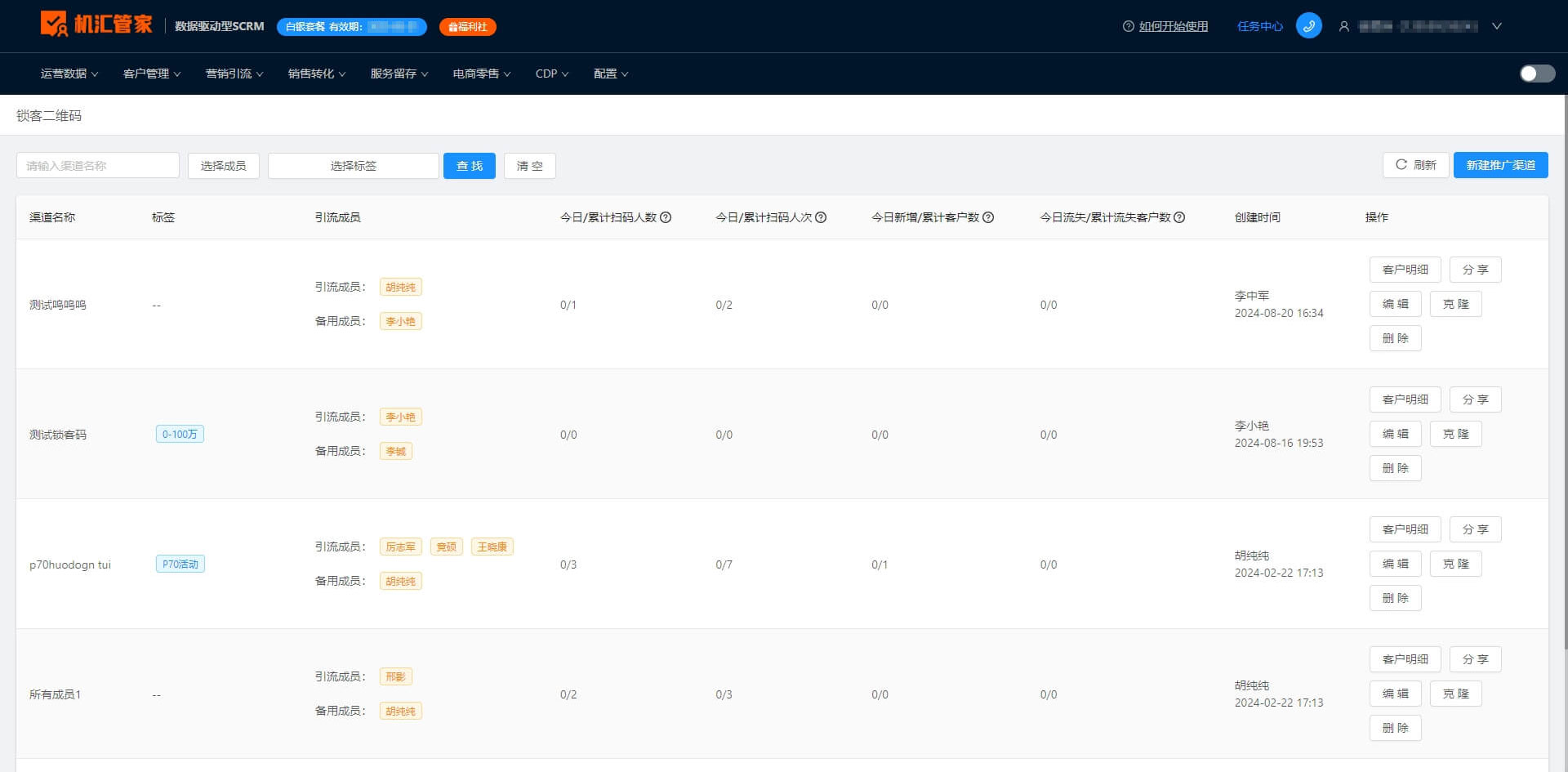The image size is (1568, 772).
Task: Open the 营销引流 menu
Action: (234, 74)
